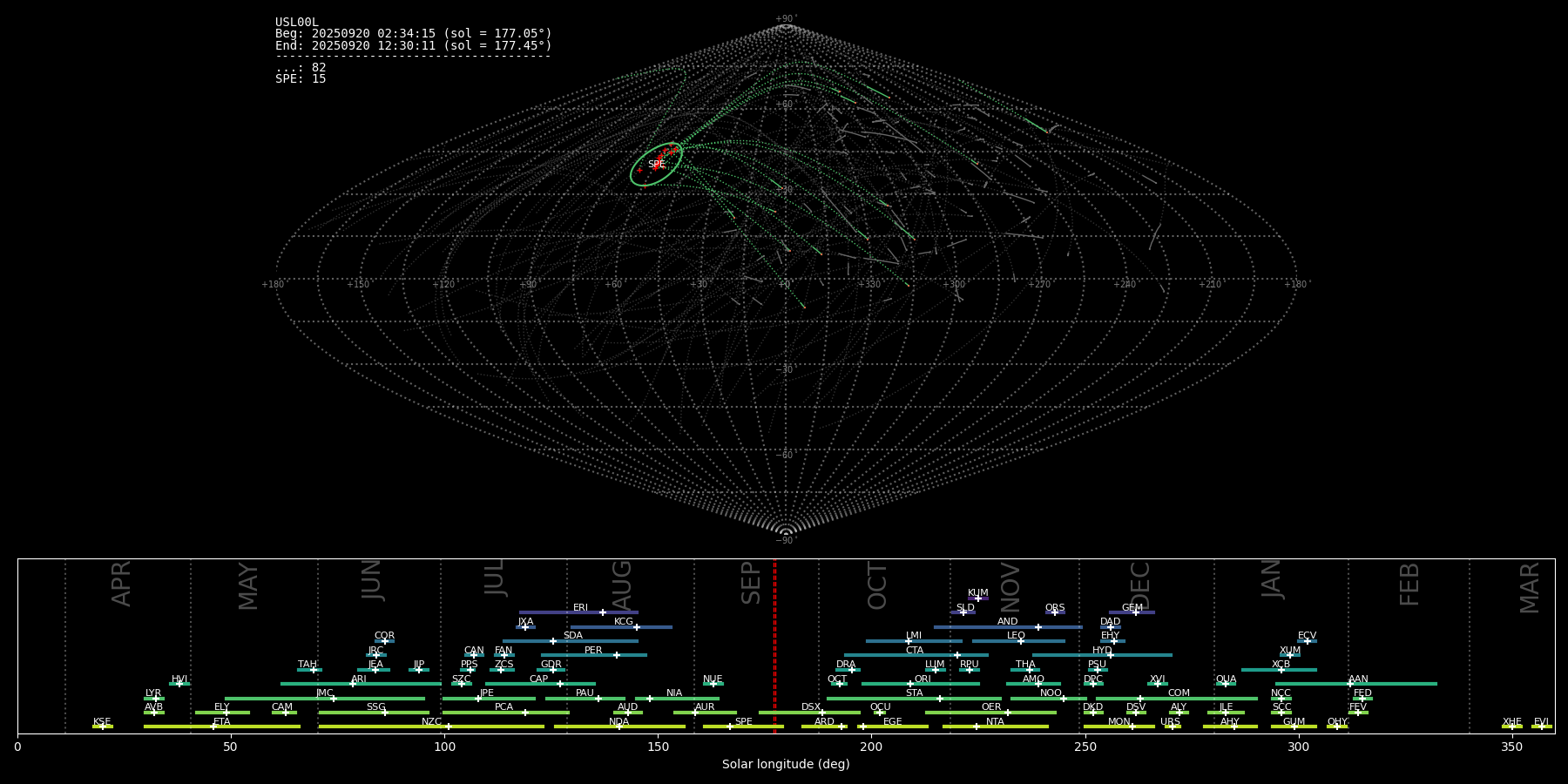Select the QUA shower label
The image size is (1568, 784).
(1226, 679)
